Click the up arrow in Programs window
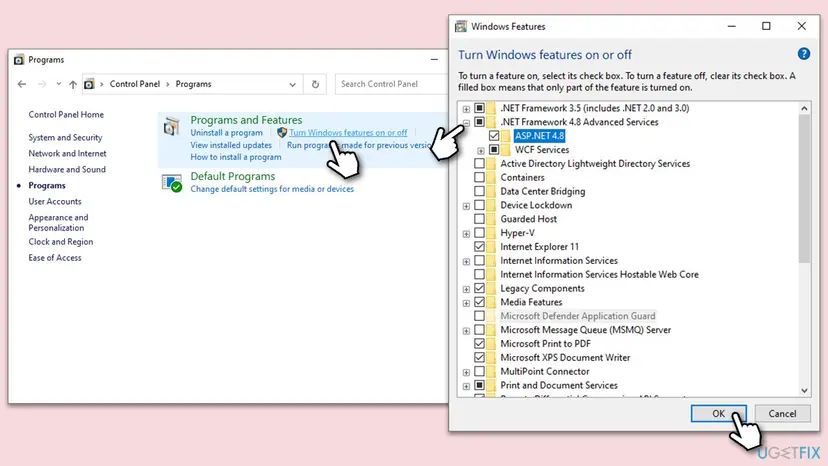Screen dimensions: 828x466 (73, 84)
